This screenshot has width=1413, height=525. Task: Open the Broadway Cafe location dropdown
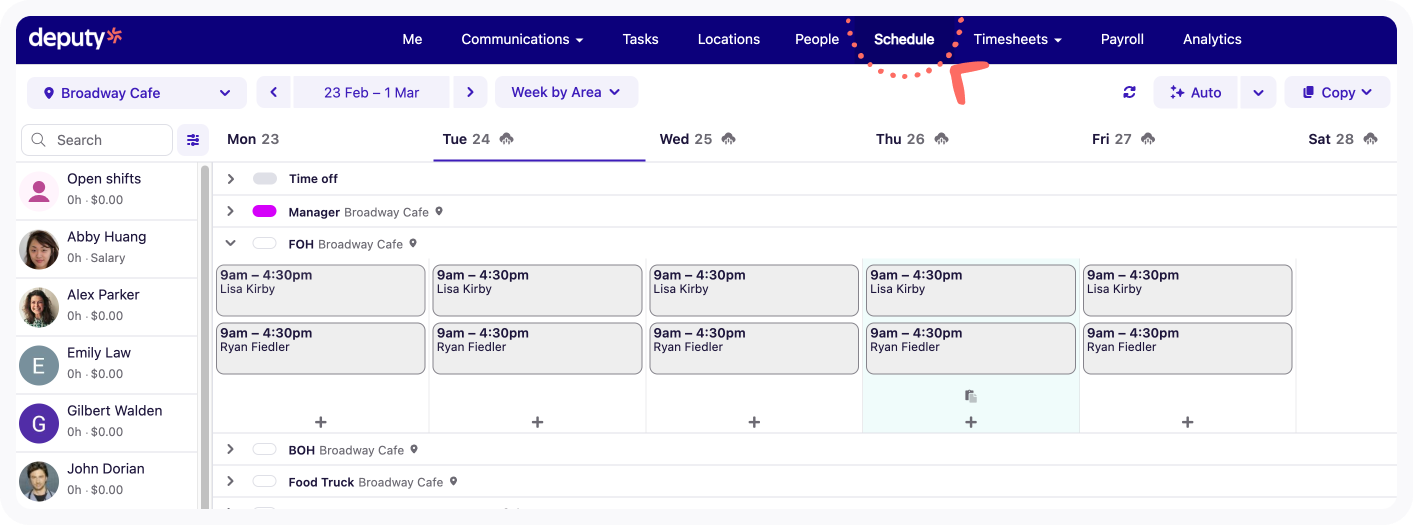(137, 93)
